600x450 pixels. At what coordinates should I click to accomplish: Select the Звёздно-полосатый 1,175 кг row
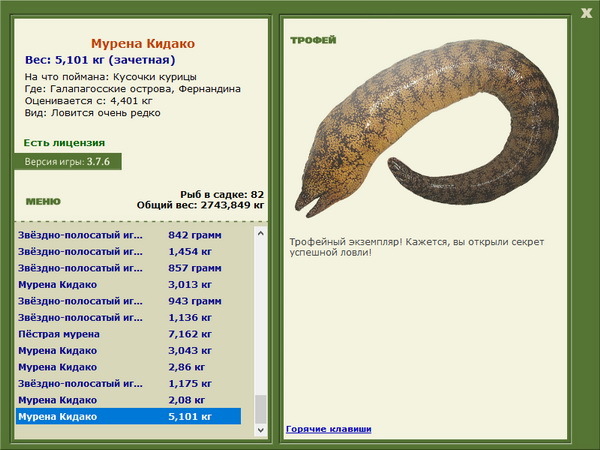click(129, 383)
